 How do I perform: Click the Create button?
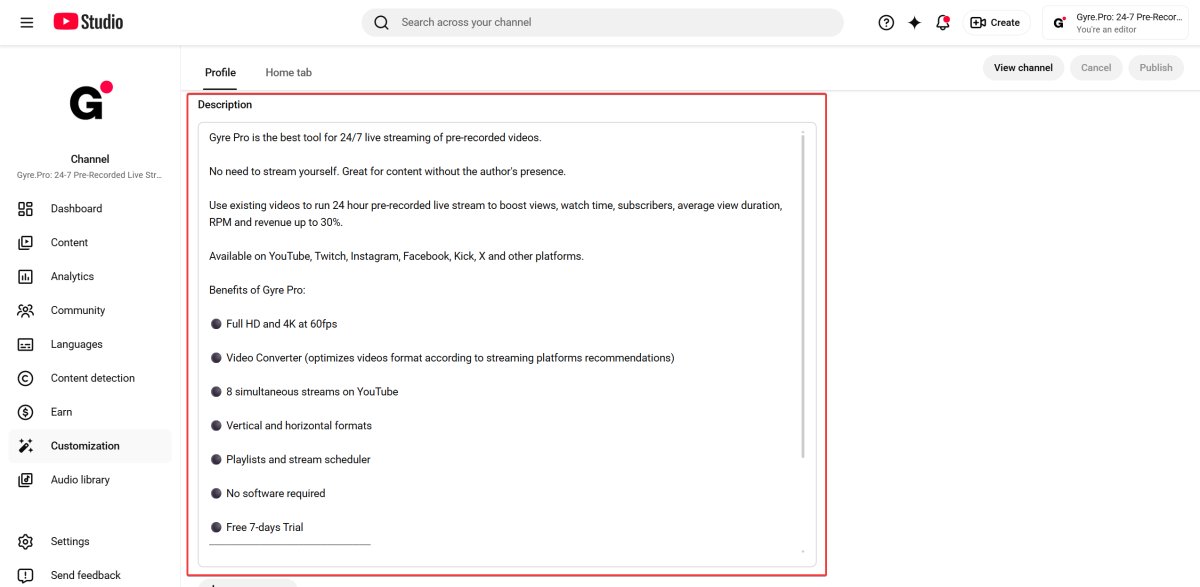995,22
